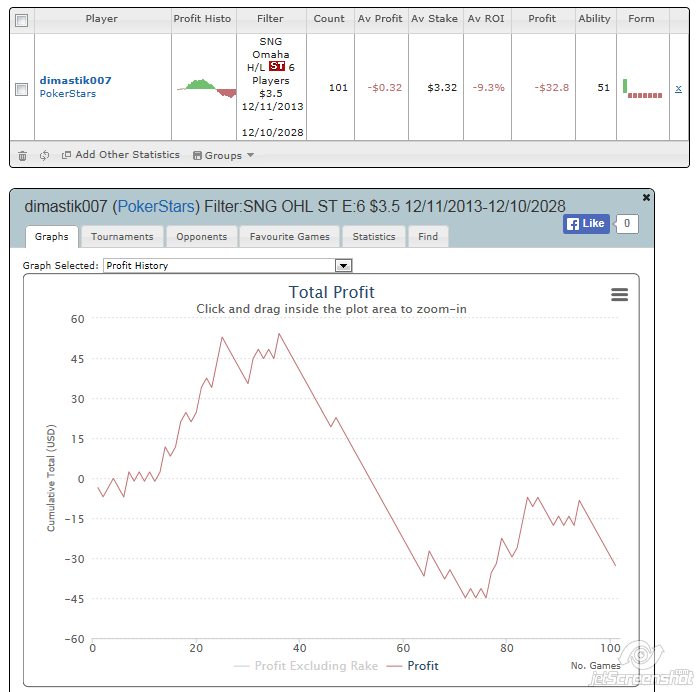This screenshot has width=699, height=692.
Task: Switch to the Favourite Games tab
Action: [290, 237]
